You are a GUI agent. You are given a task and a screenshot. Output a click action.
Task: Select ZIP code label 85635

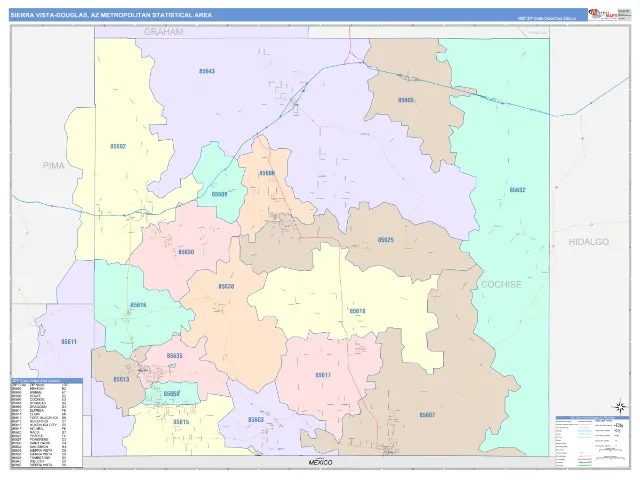point(174,356)
